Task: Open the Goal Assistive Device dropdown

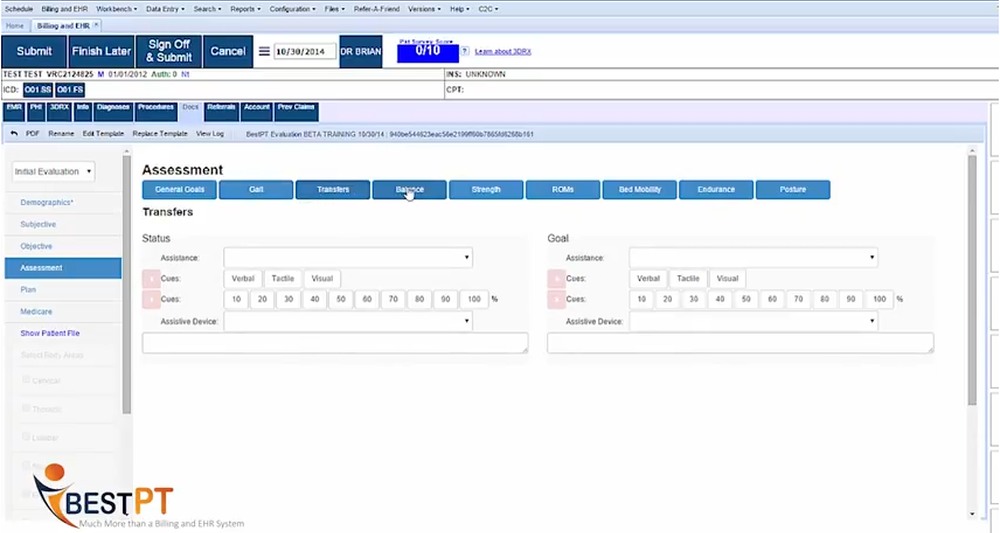Action: [753, 321]
